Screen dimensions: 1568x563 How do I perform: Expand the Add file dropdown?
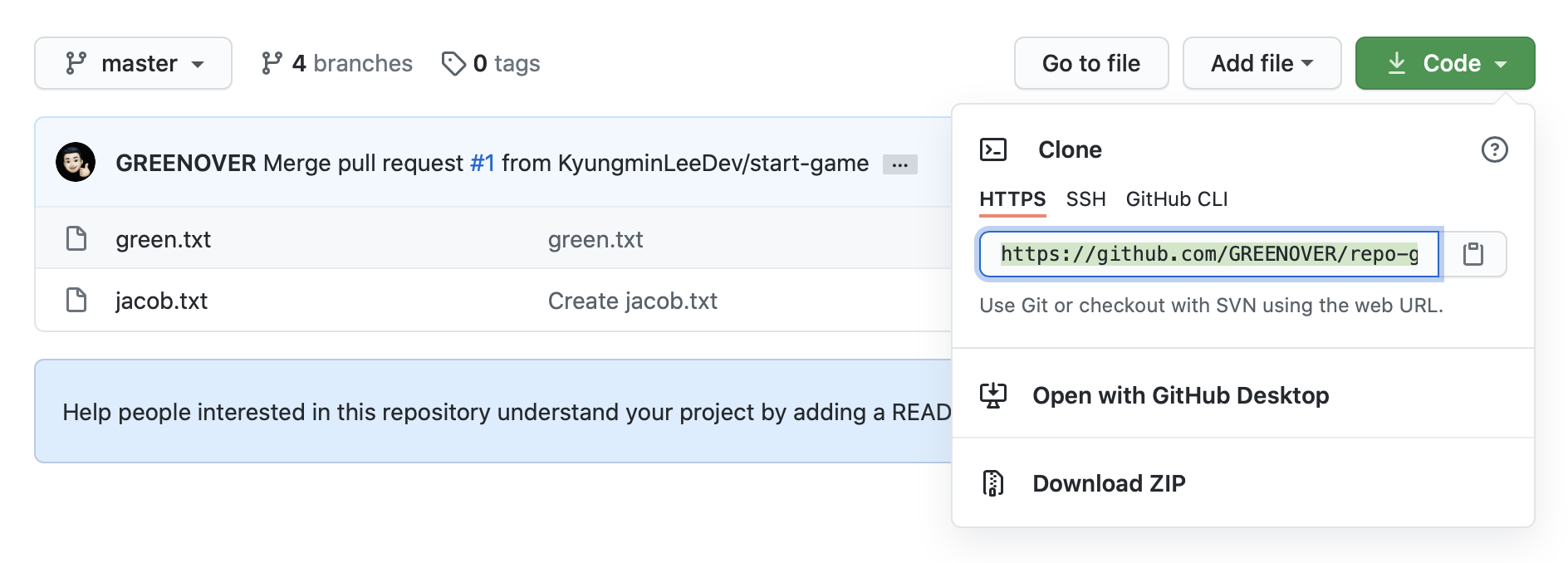click(1262, 63)
